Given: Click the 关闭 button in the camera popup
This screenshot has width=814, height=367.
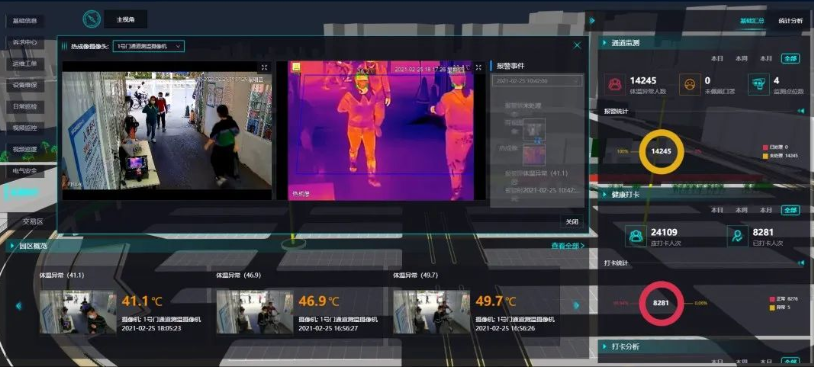Looking at the screenshot, I should (x=572, y=221).
